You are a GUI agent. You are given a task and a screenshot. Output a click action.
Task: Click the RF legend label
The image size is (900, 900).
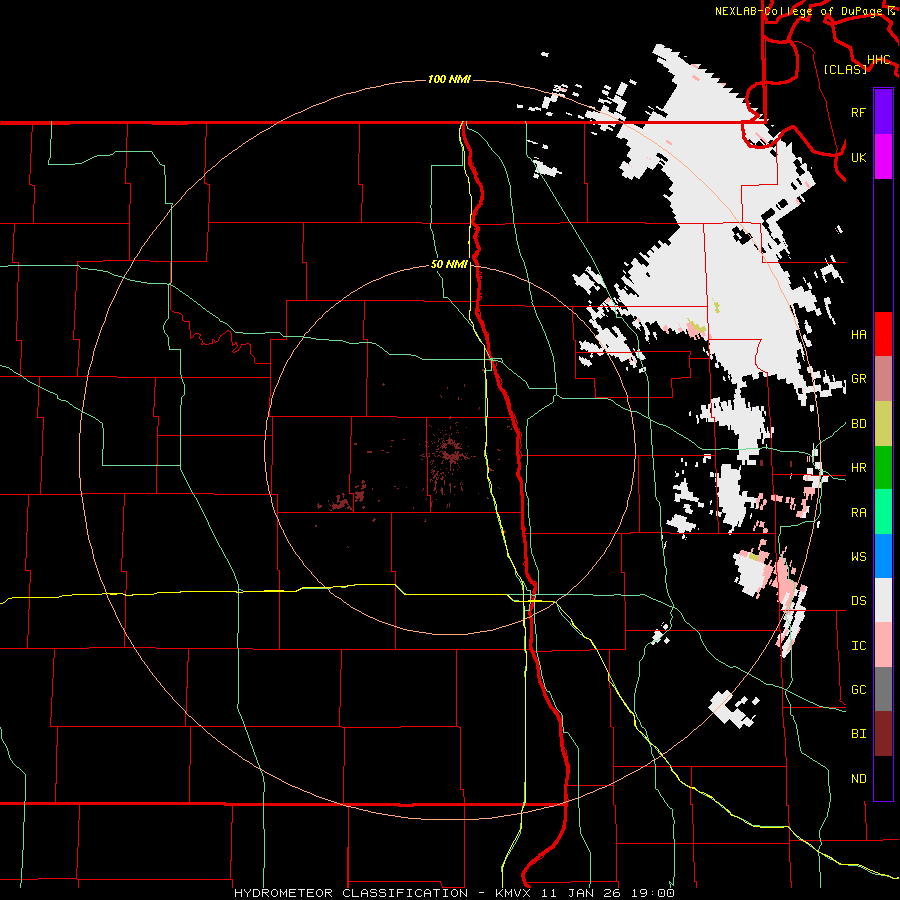[858, 112]
